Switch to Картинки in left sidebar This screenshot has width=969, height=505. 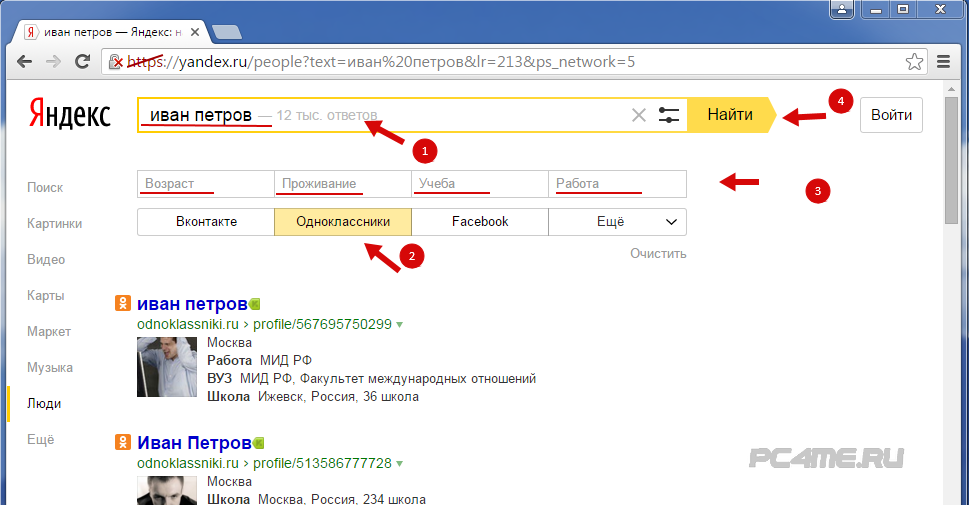pos(55,224)
